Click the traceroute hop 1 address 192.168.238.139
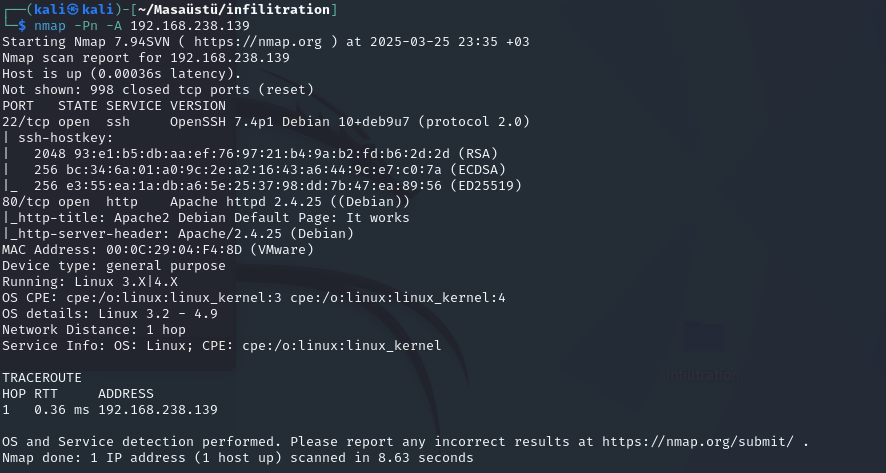 coord(158,410)
